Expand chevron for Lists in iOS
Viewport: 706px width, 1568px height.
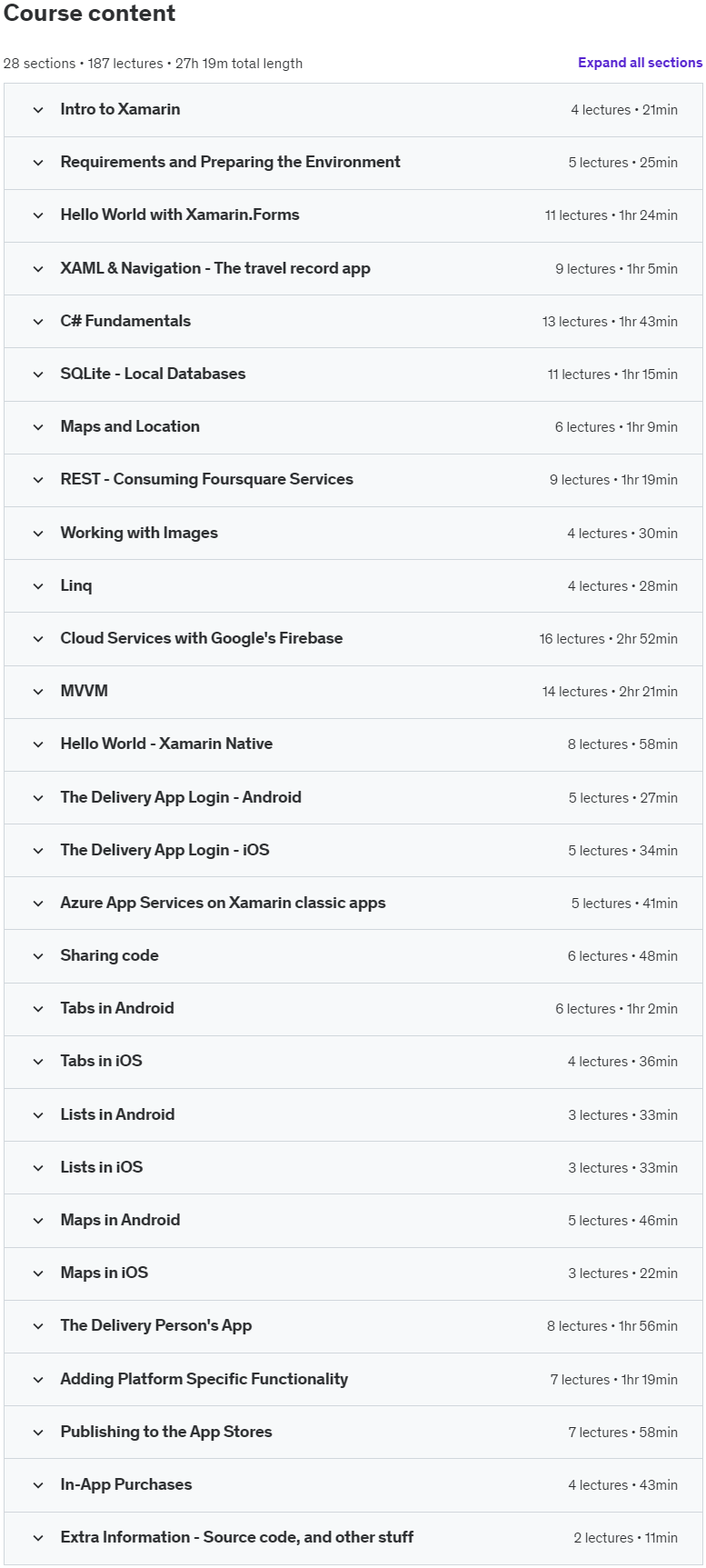coord(38,1168)
